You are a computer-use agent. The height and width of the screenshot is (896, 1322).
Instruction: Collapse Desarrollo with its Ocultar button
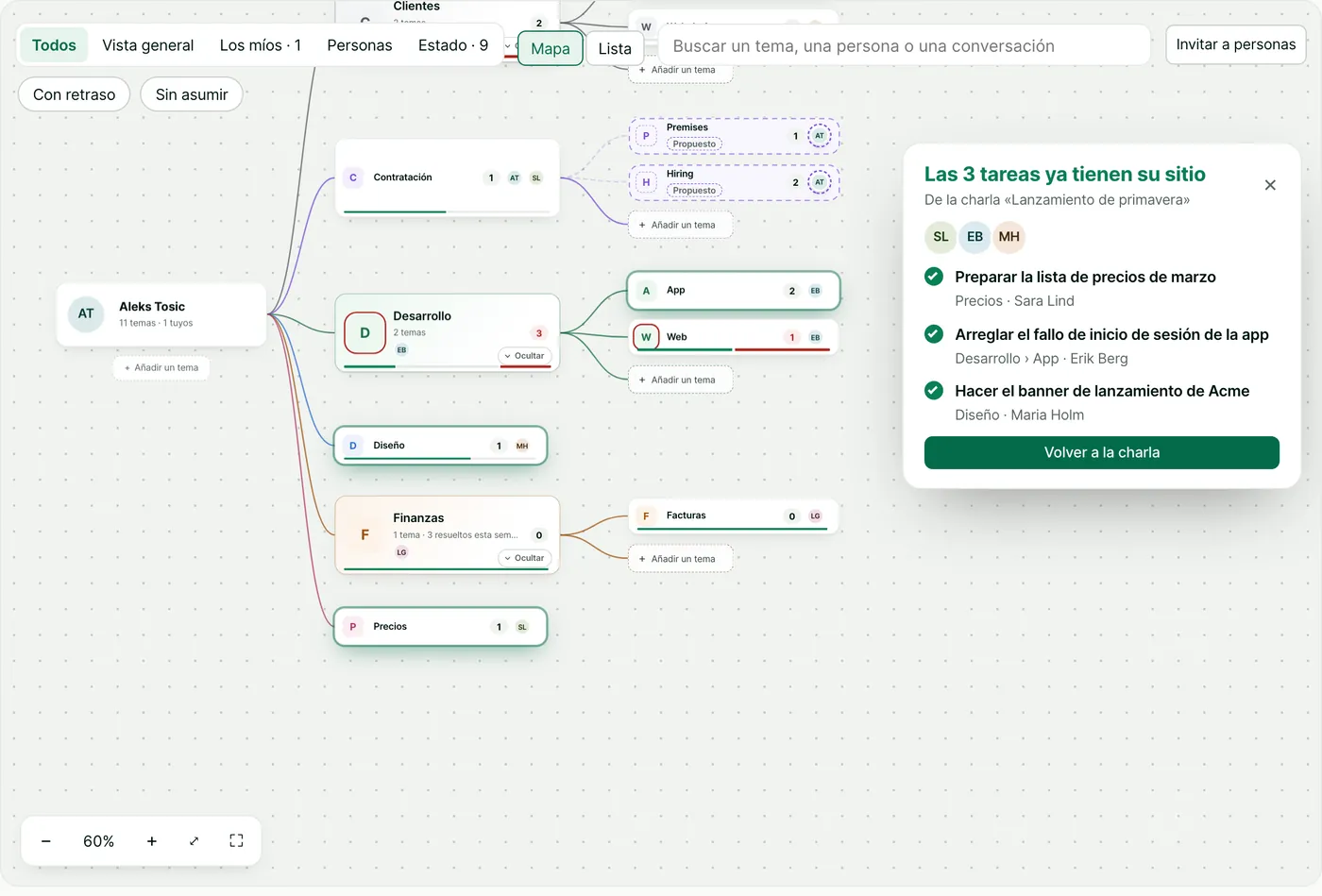coord(524,356)
